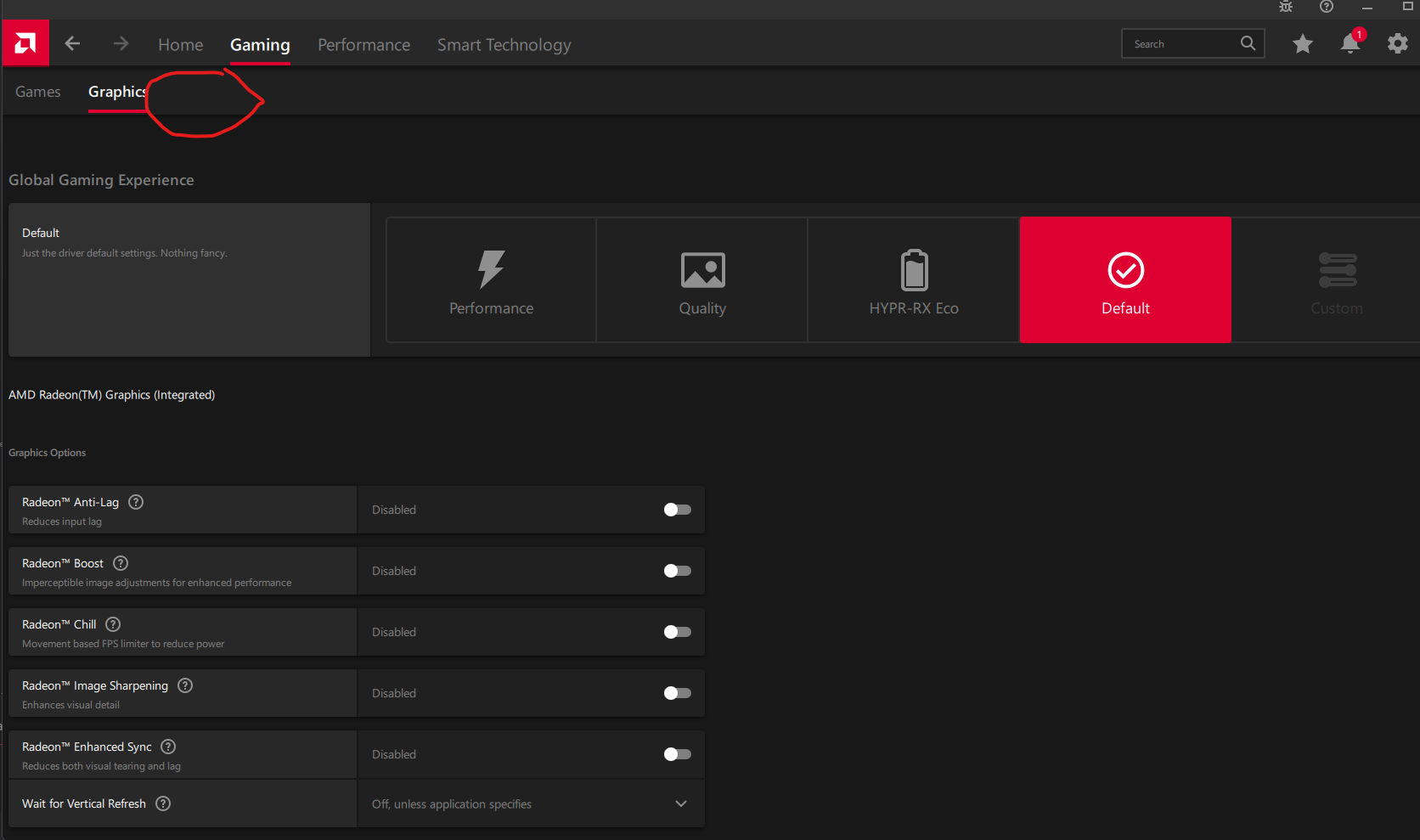Minimize the AMD Software window
The image size is (1420, 840).
coord(1367,7)
